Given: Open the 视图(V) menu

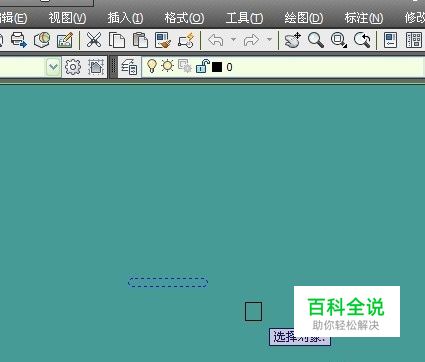Looking at the screenshot, I should point(67,18).
